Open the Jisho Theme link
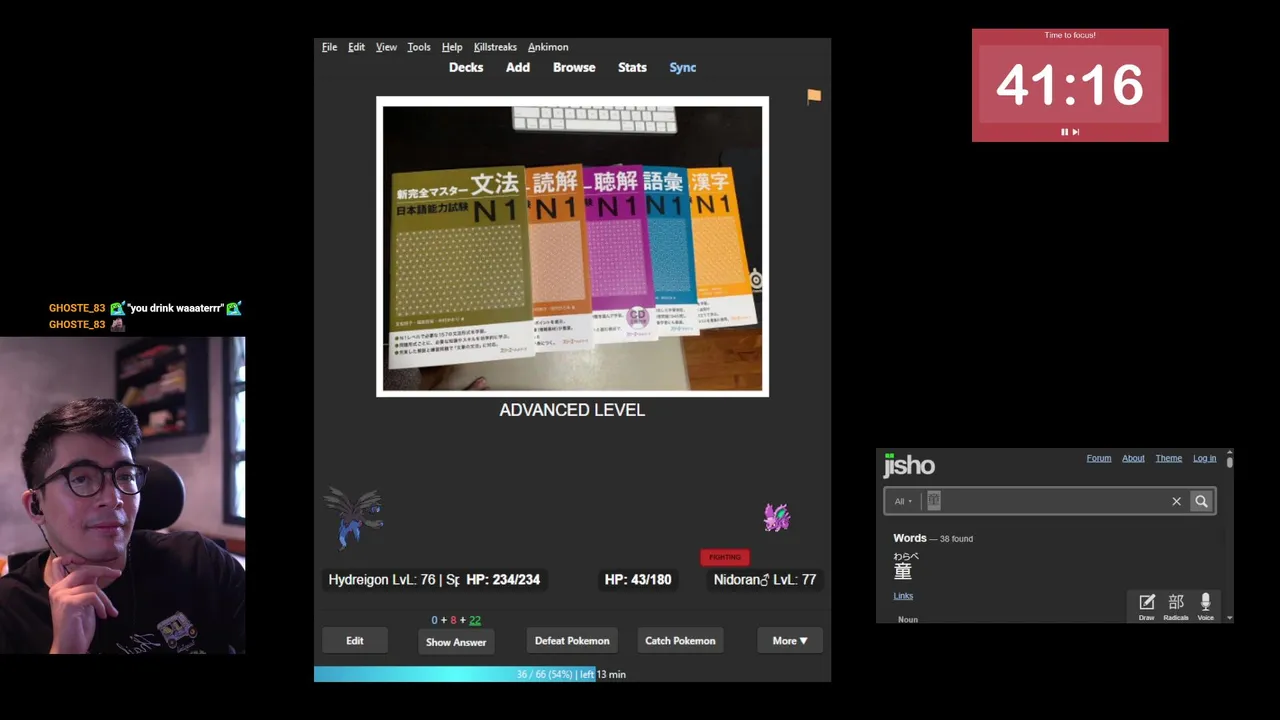Screen dimensions: 1280x720 pos(1169,458)
